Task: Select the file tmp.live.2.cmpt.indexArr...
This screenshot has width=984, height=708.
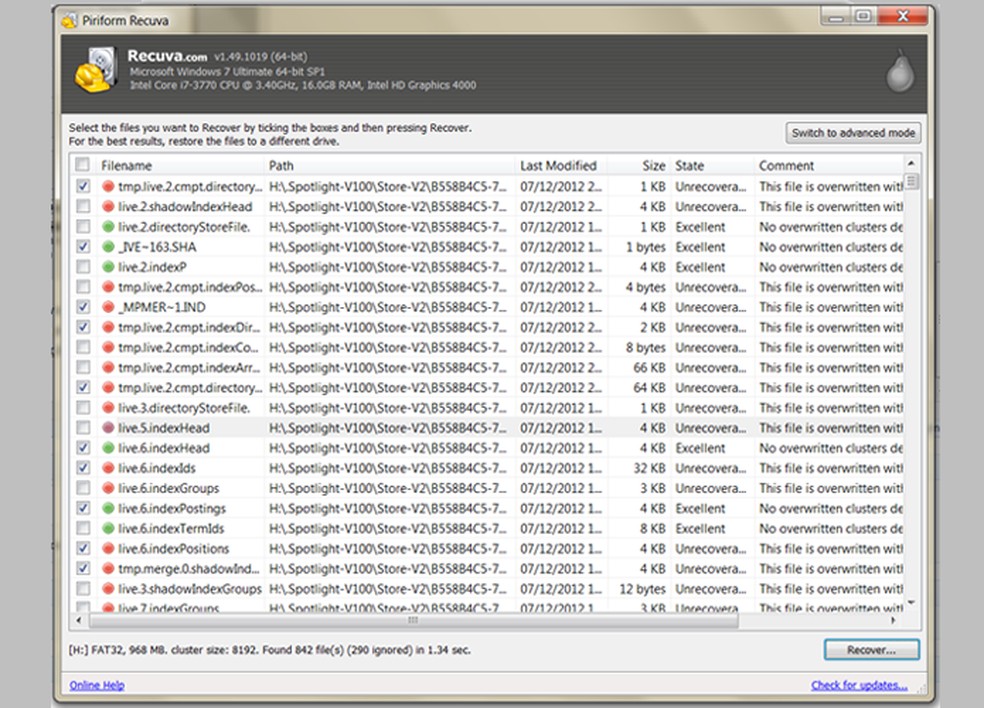Action: (x=188, y=368)
